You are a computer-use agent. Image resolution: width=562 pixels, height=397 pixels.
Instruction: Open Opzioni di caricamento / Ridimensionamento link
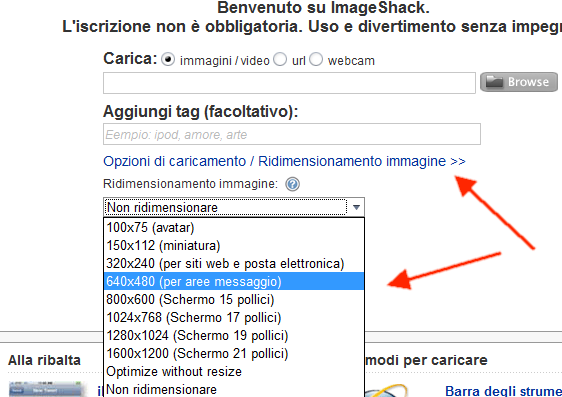click(284, 161)
